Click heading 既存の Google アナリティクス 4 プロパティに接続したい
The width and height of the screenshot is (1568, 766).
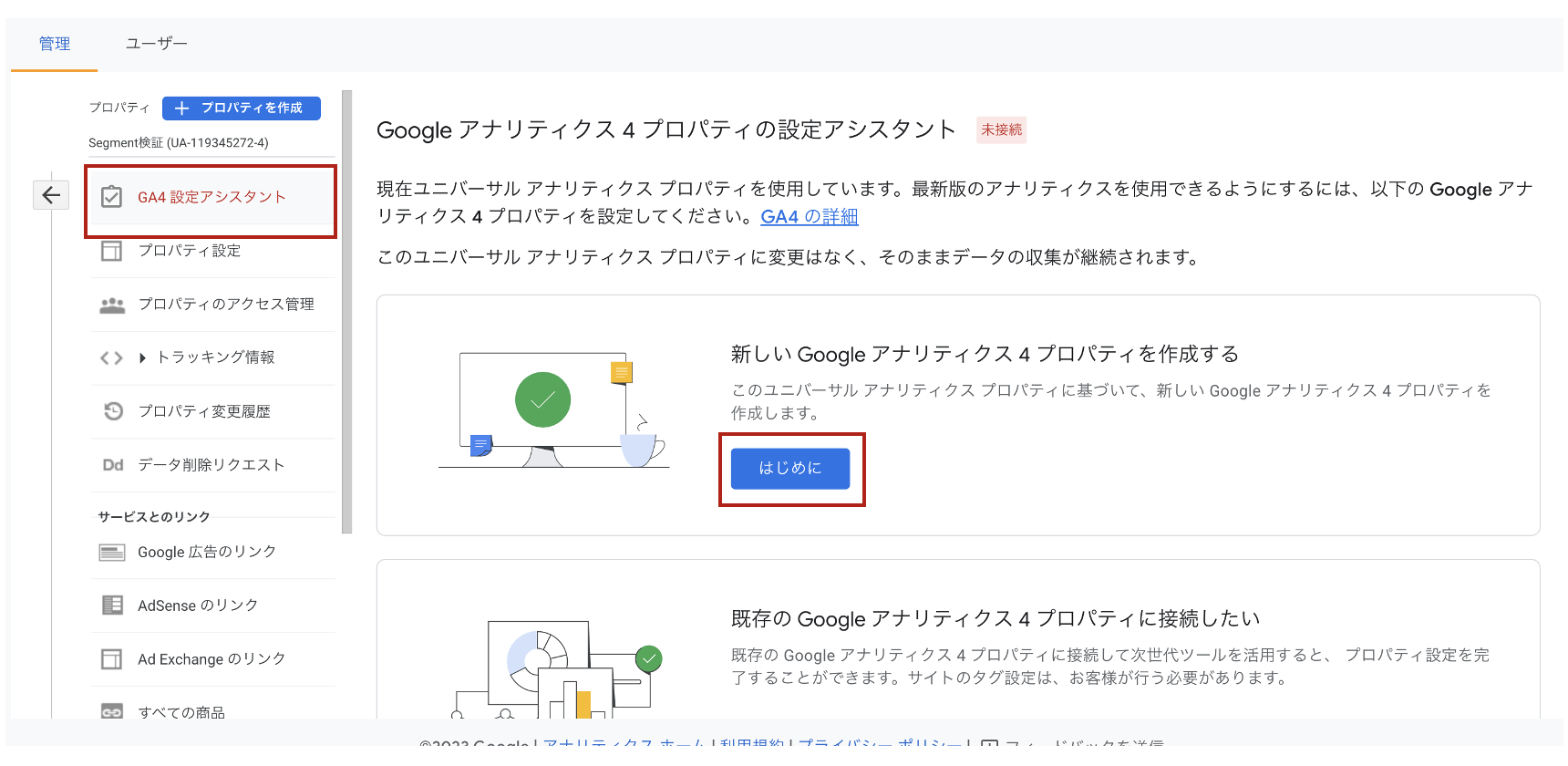point(995,619)
